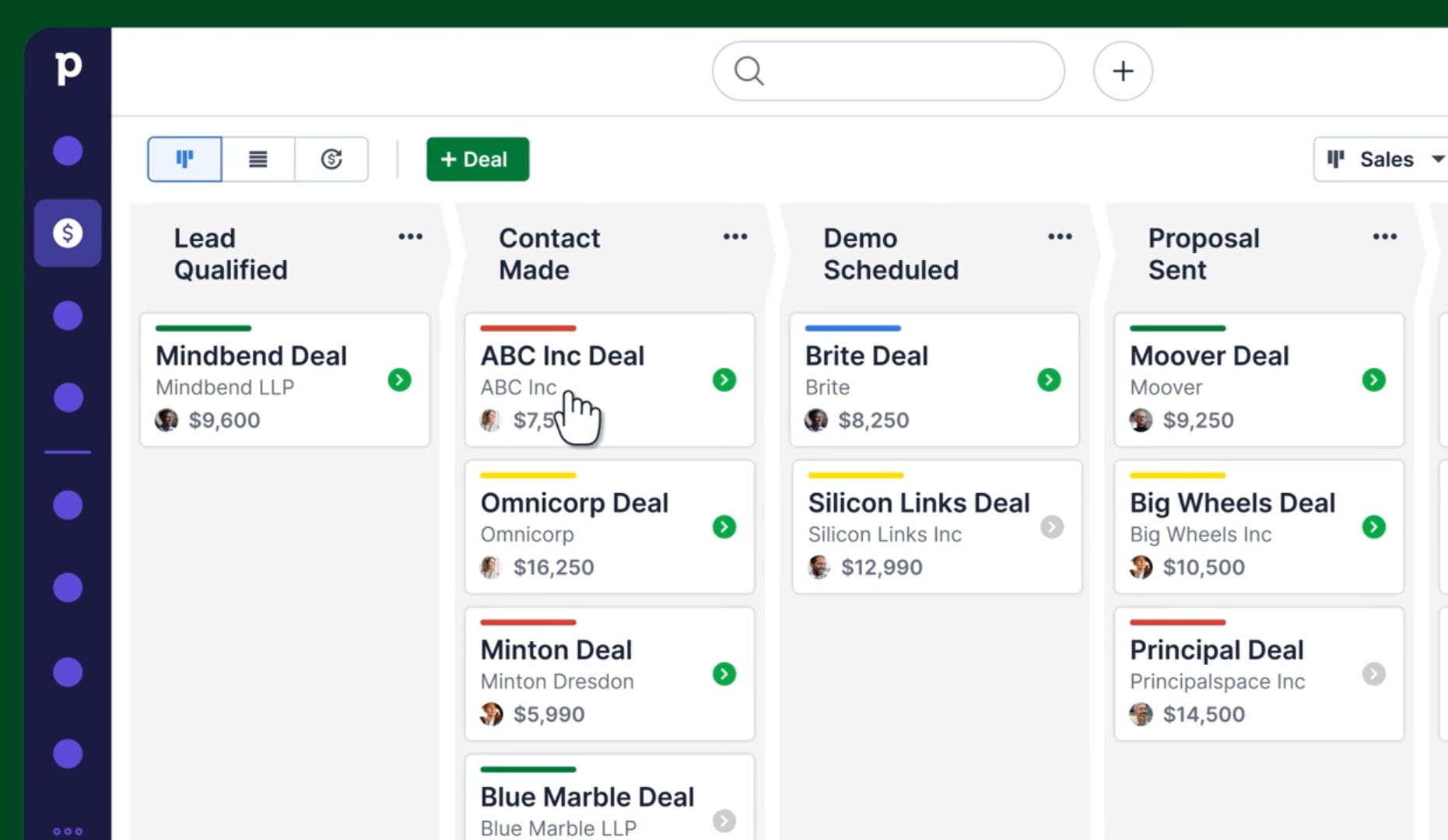Click the red label on Minton Deal
This screenshot has height=840, width=1448.
528,622
